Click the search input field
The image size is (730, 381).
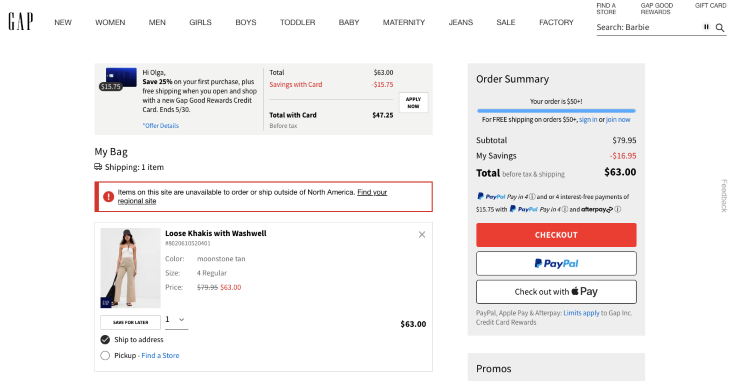pos(648,27)
